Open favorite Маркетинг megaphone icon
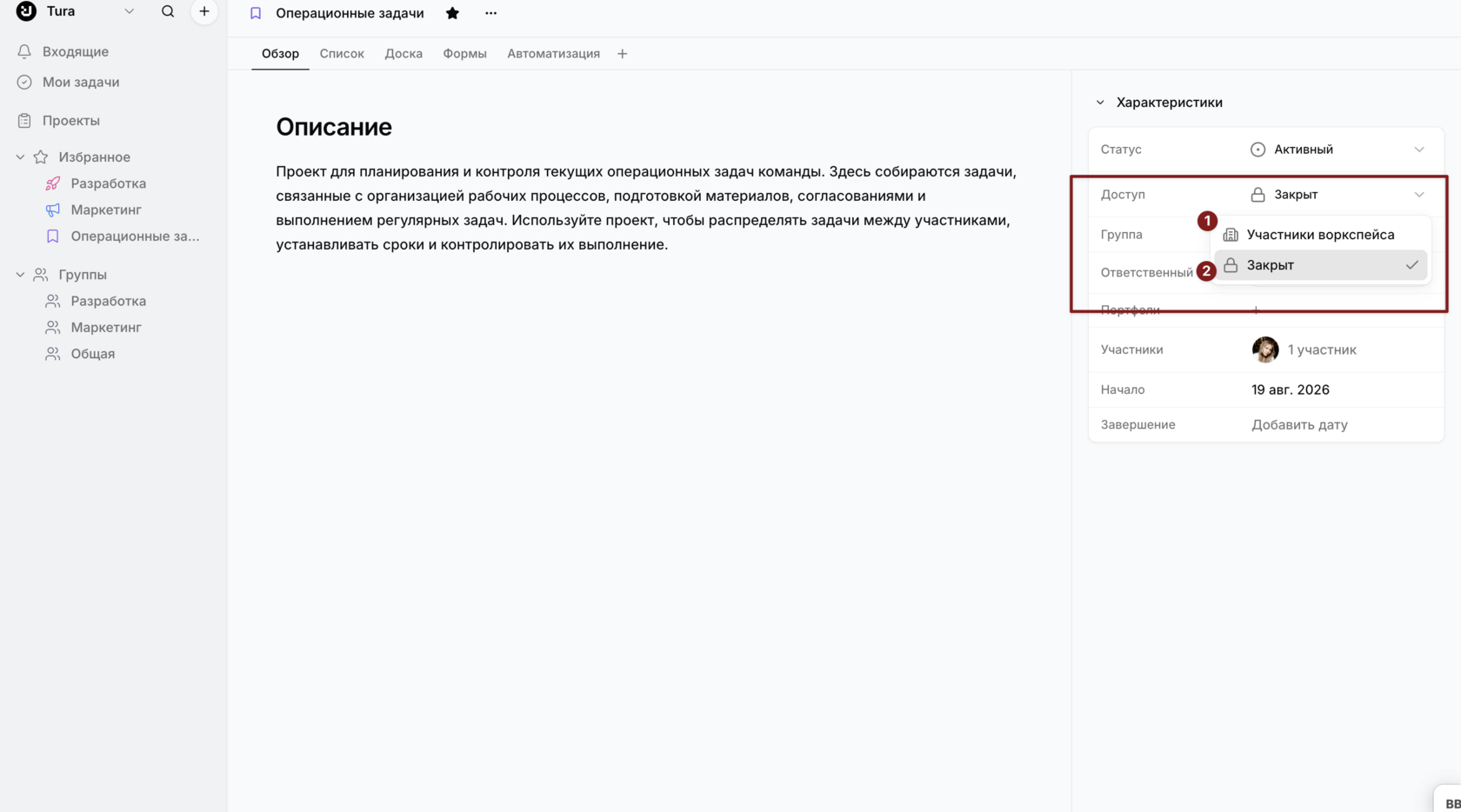 (x=53, y=210)
